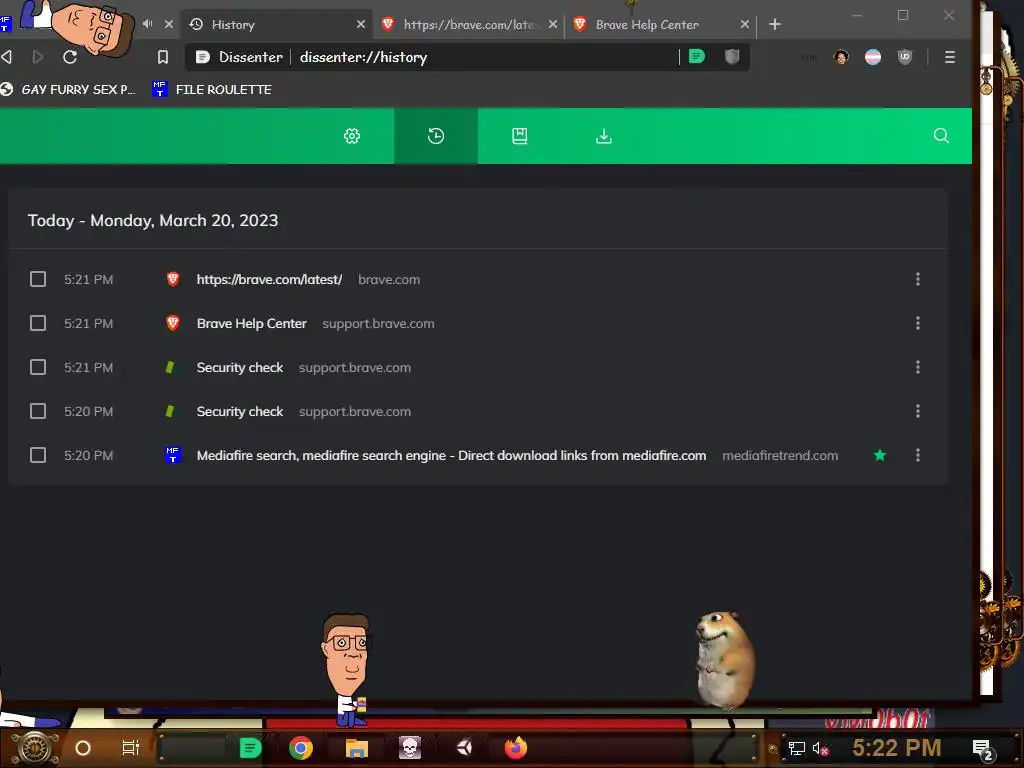The height and width of the screenshot is (768, 1024).
Task: Open the browser hamburger menu
Action: click(x=950, y=57)
